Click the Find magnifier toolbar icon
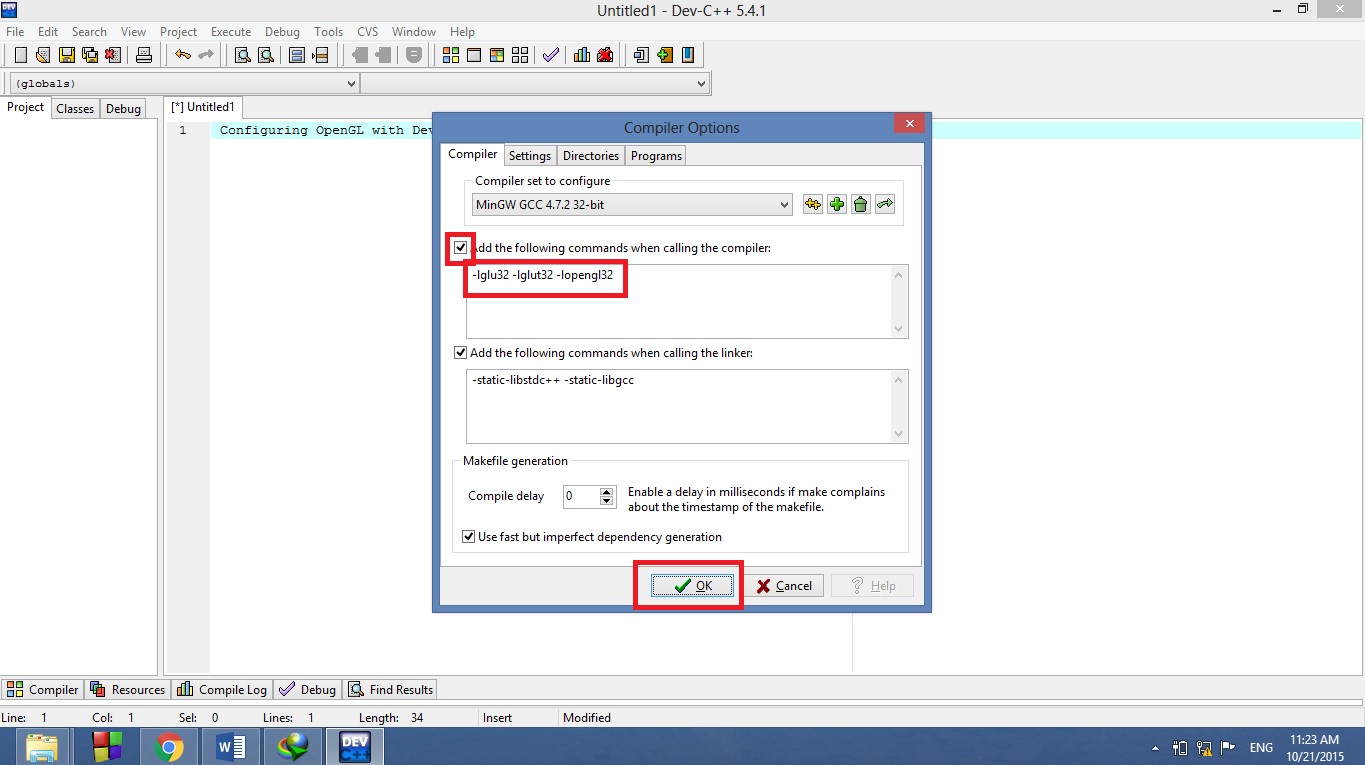1365x765 pixels. point(242,55)
